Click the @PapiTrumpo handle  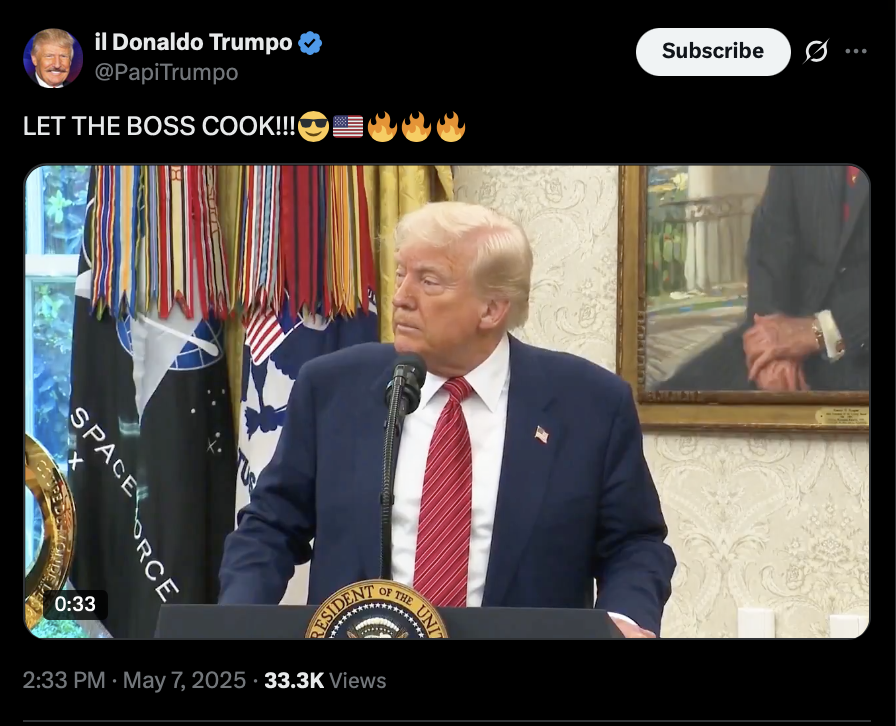coord(166,73)
